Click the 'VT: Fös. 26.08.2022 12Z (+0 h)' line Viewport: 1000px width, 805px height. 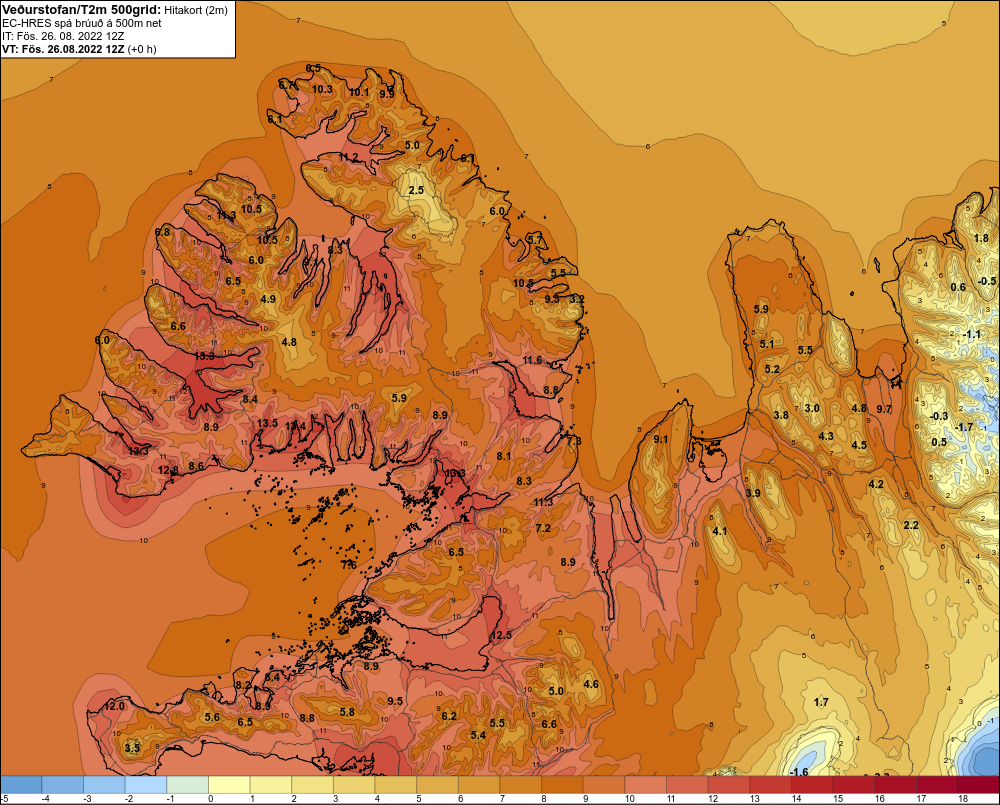click(x=79, y=49)
